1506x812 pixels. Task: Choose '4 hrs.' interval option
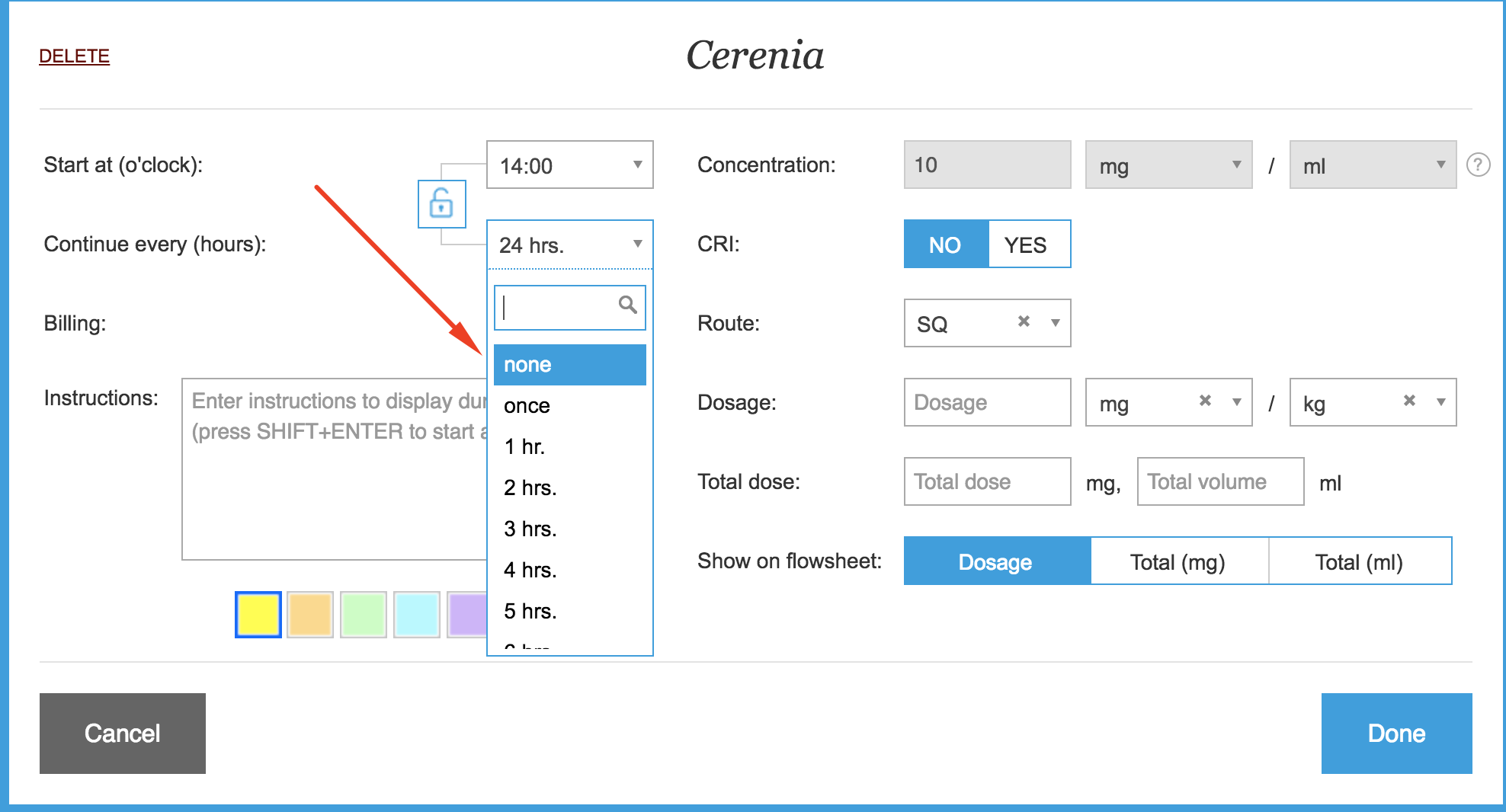(x=569, y=571)
